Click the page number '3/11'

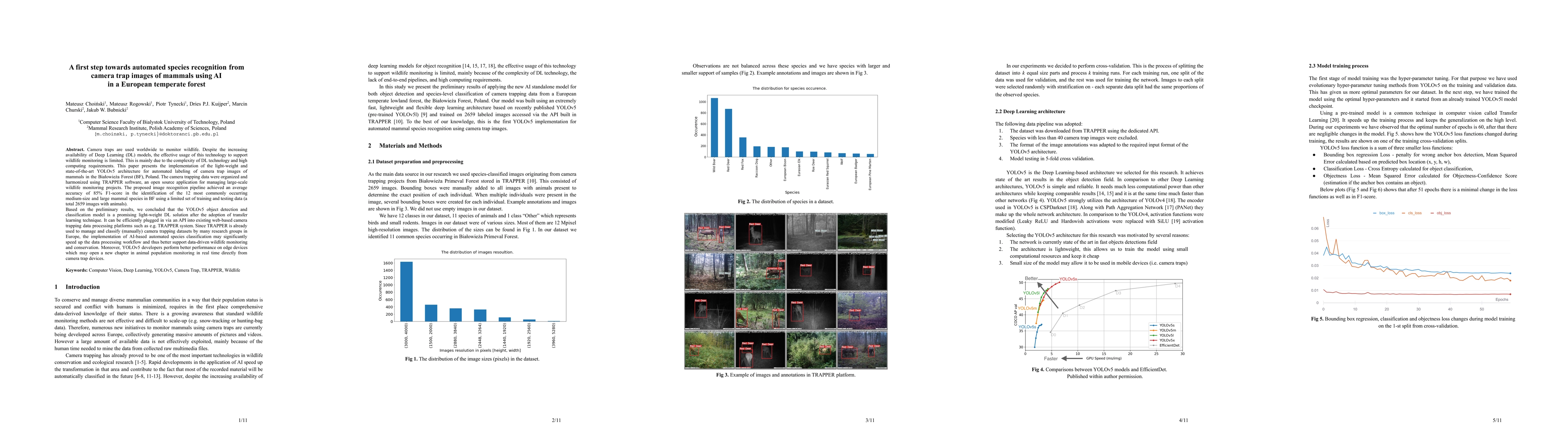870,420
